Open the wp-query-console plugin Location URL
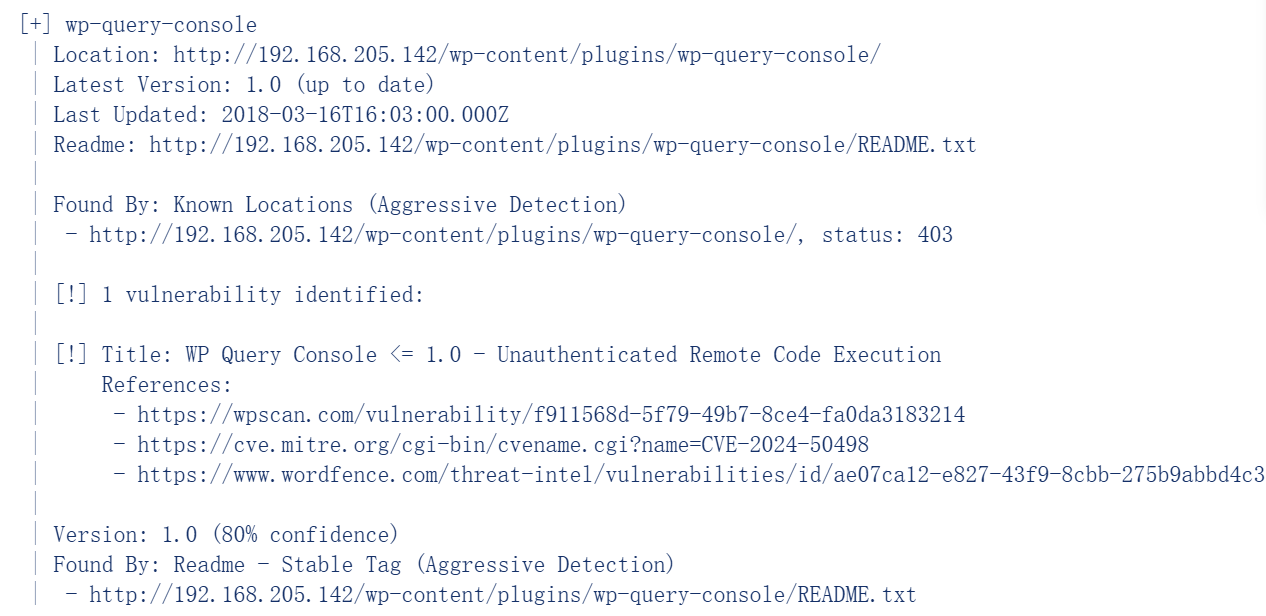This screenshot has height=616, width=1266. coord(527,55)
